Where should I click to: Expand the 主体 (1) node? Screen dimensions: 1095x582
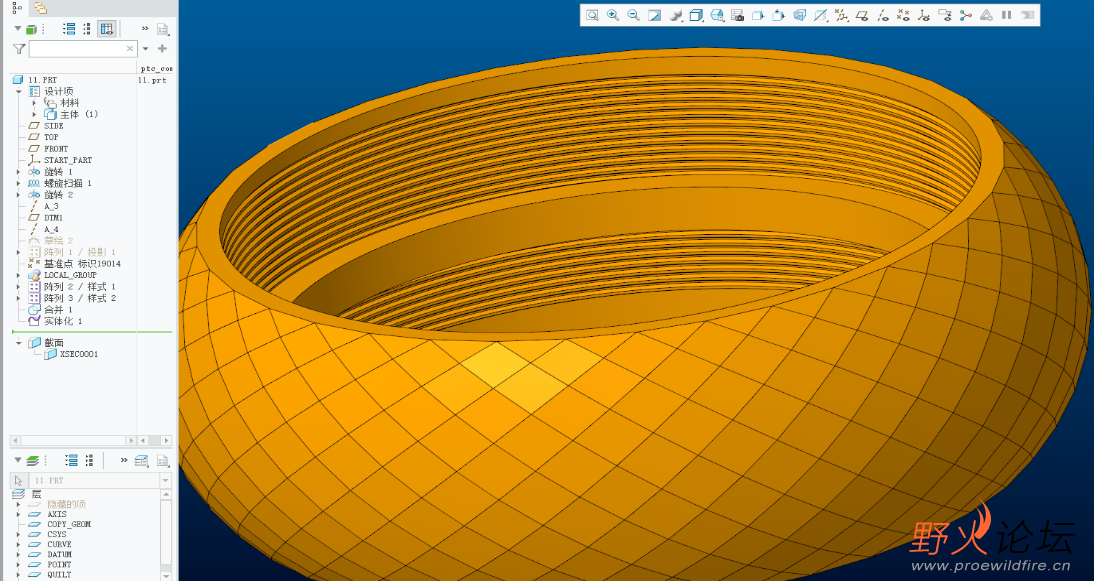pyautogui.click(x=34, y=115)
